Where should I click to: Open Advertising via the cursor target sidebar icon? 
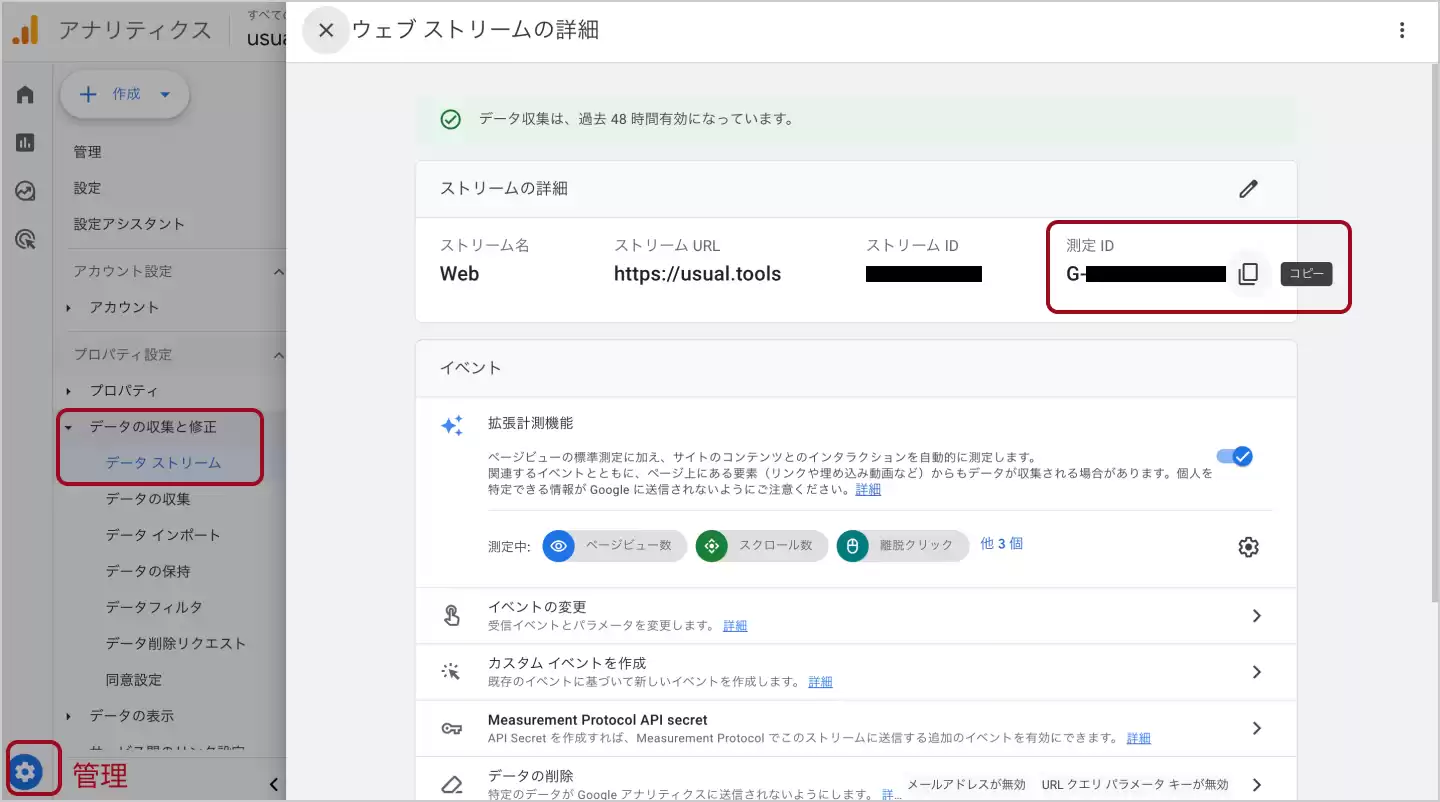pyautogui.click(x=26, y=239)
